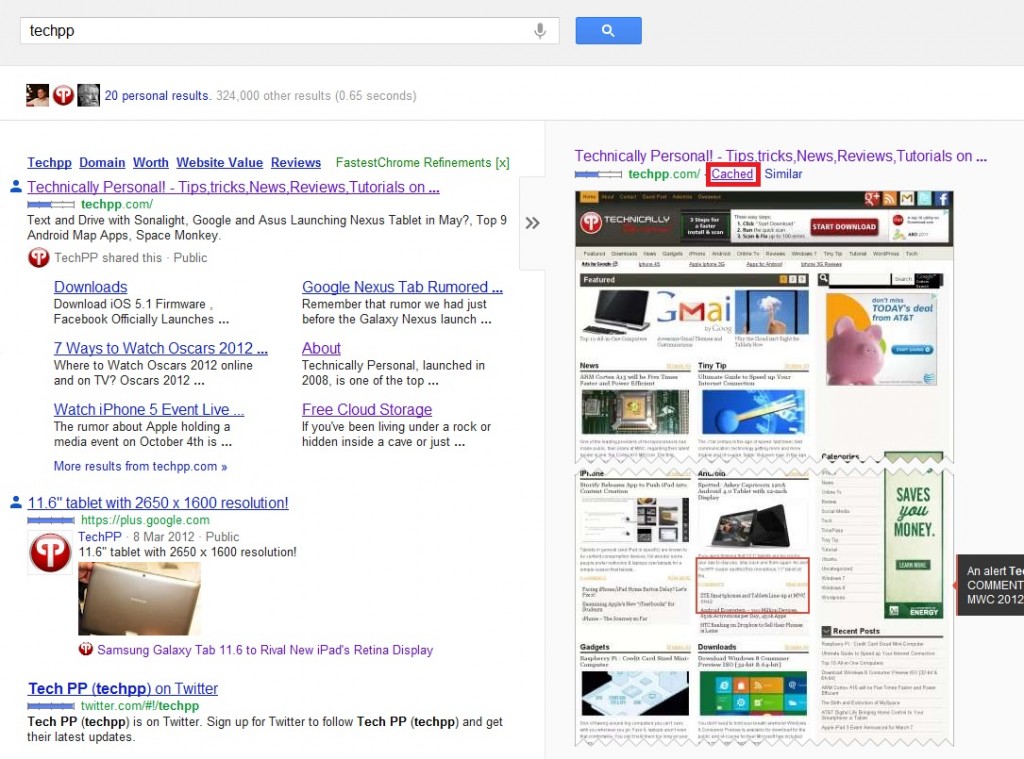Click the dark comment popup about MWC 2012

pyautogui.click(x=991, y=585)
